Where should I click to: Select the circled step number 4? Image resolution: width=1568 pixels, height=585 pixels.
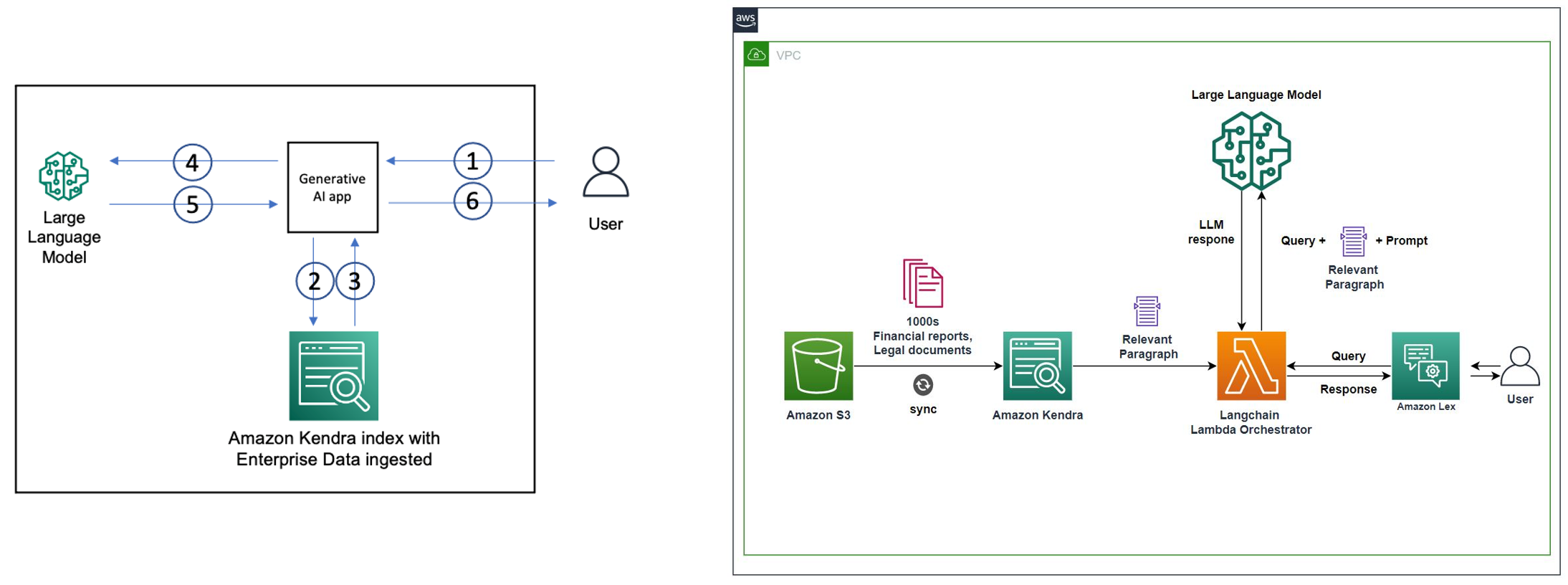192,163
